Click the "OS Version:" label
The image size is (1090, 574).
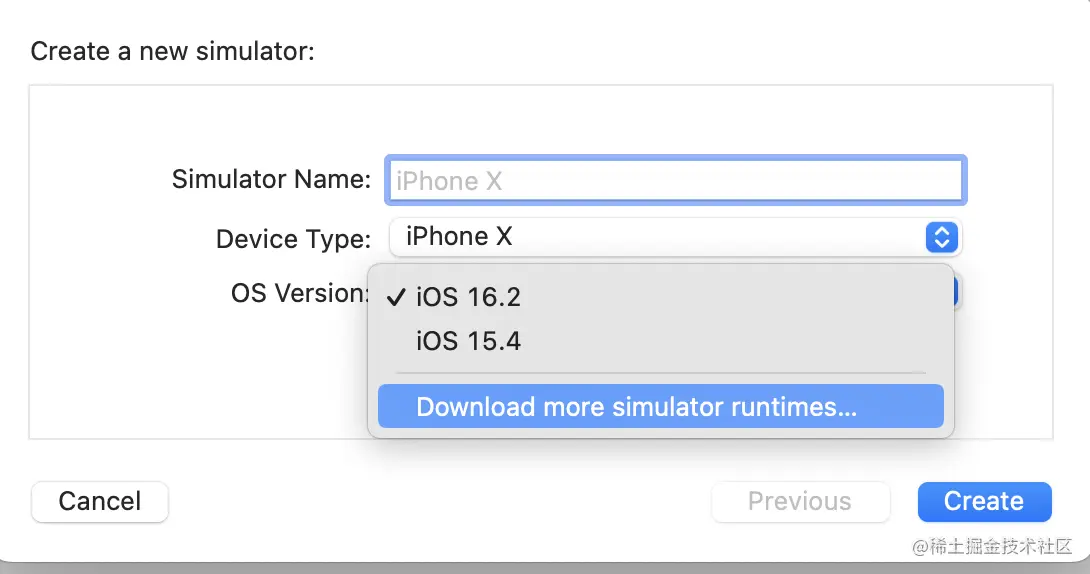click(300, 293)
